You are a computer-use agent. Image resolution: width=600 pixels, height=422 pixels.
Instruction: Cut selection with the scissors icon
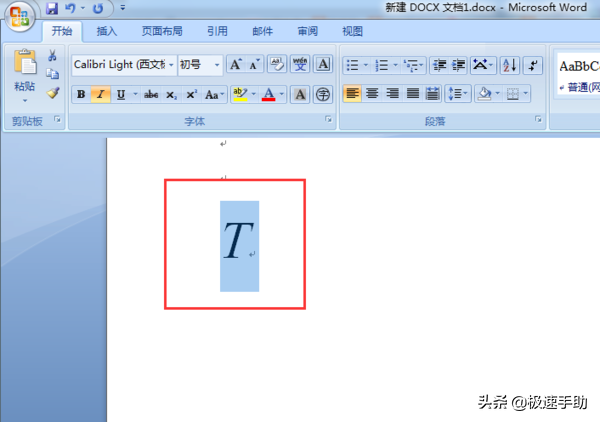(52, 56)
